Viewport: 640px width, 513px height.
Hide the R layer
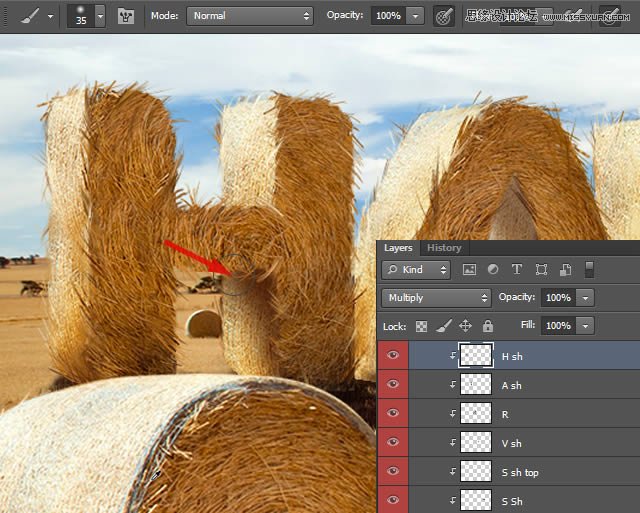[393, 413]
